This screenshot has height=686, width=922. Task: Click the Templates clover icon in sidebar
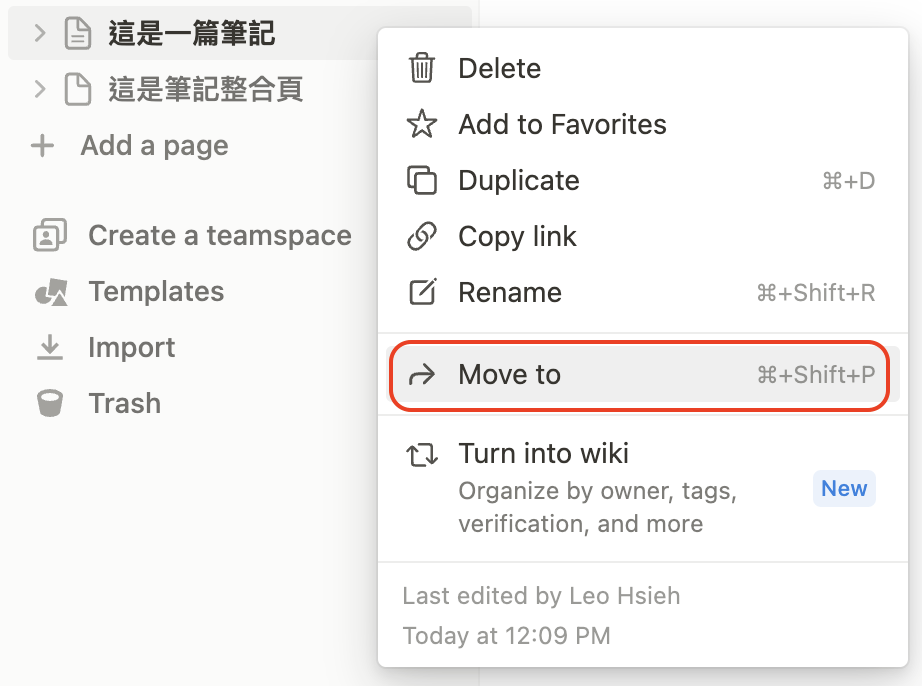click(x=49, y=291)
